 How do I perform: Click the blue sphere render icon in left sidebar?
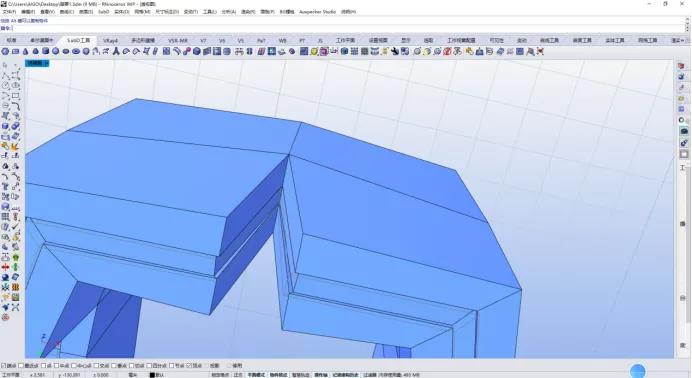point(5,277)
